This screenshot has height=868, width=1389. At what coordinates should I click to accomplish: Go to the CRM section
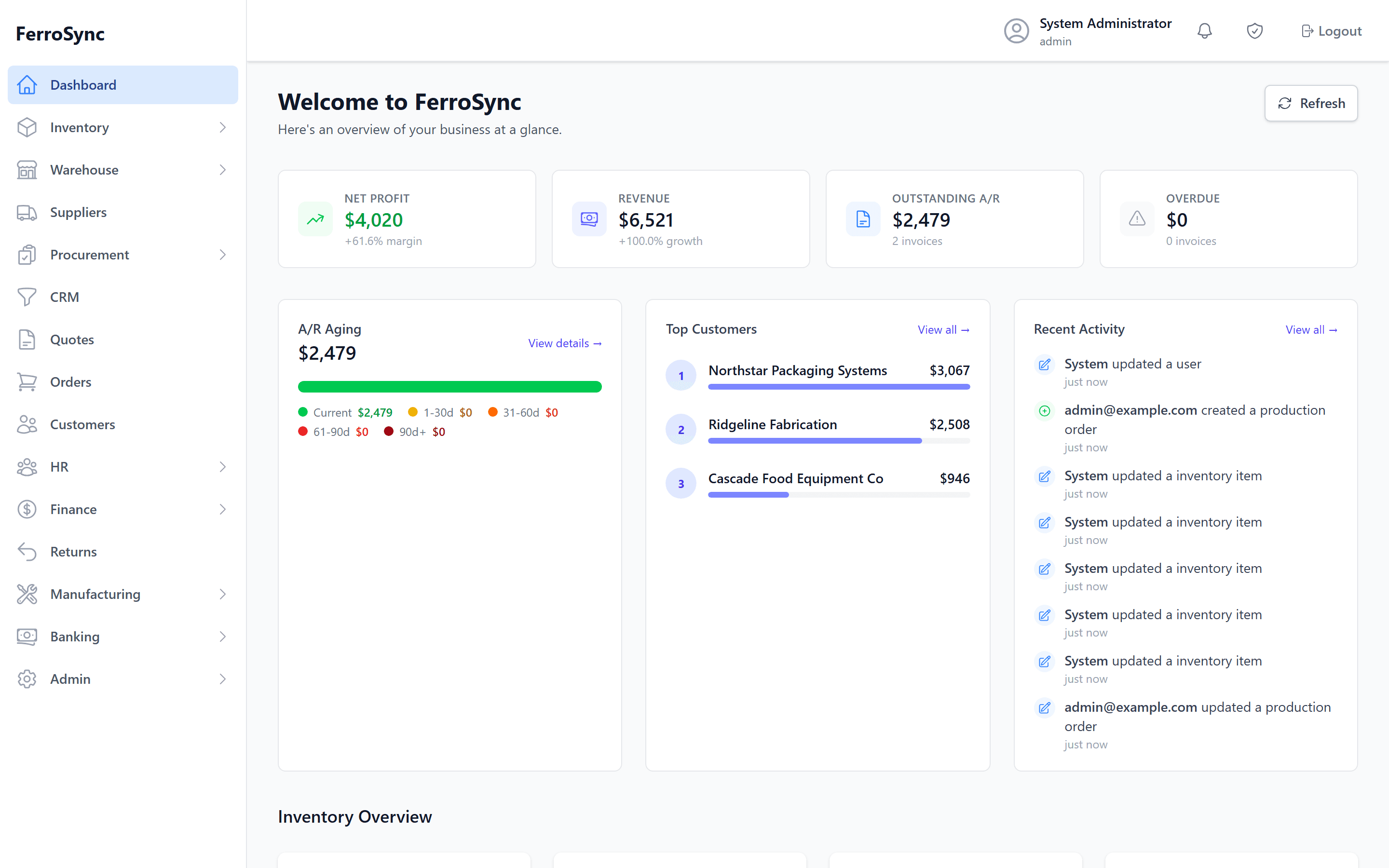point(123,298)
